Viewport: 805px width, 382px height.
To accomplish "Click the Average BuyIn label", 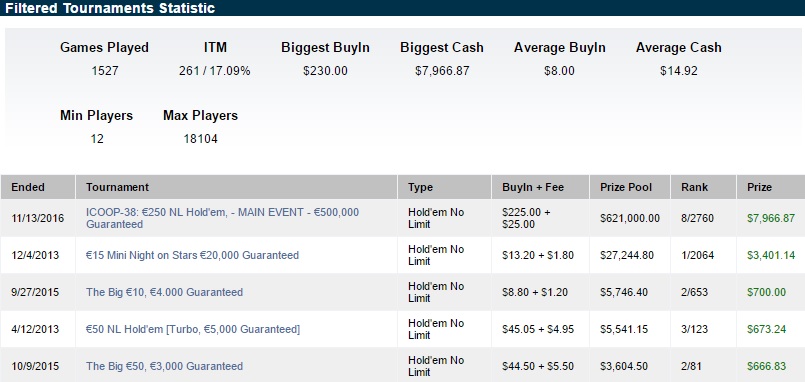I will 560,48.
